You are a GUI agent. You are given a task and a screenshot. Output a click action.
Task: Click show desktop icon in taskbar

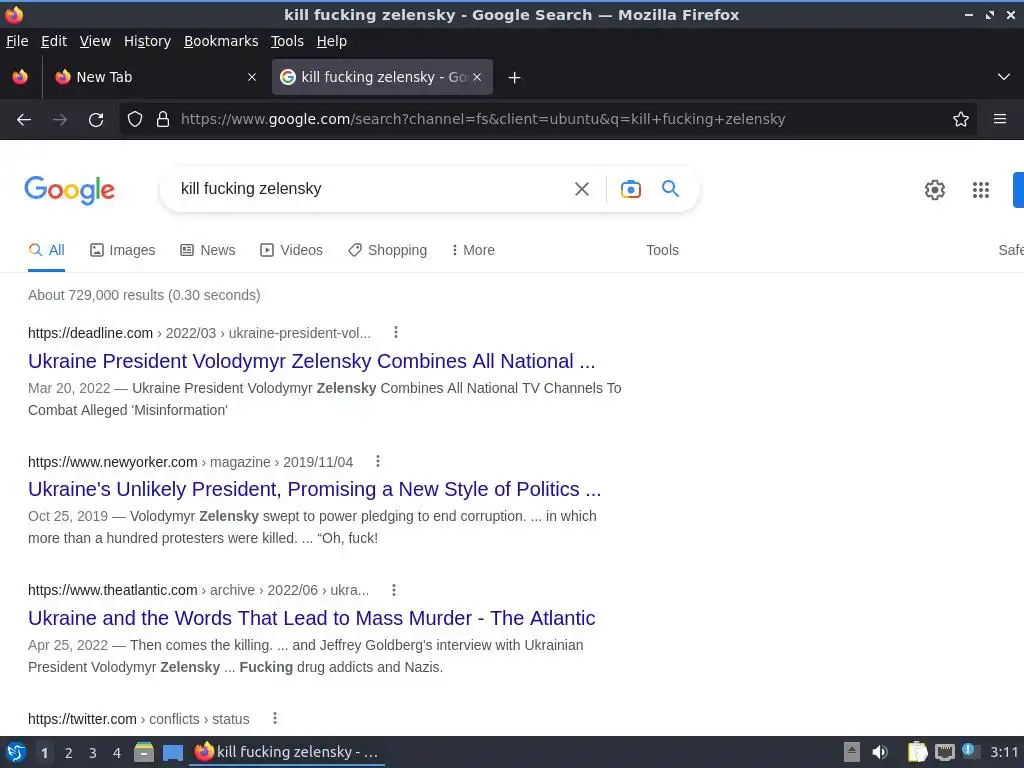(x=172, y=752)
